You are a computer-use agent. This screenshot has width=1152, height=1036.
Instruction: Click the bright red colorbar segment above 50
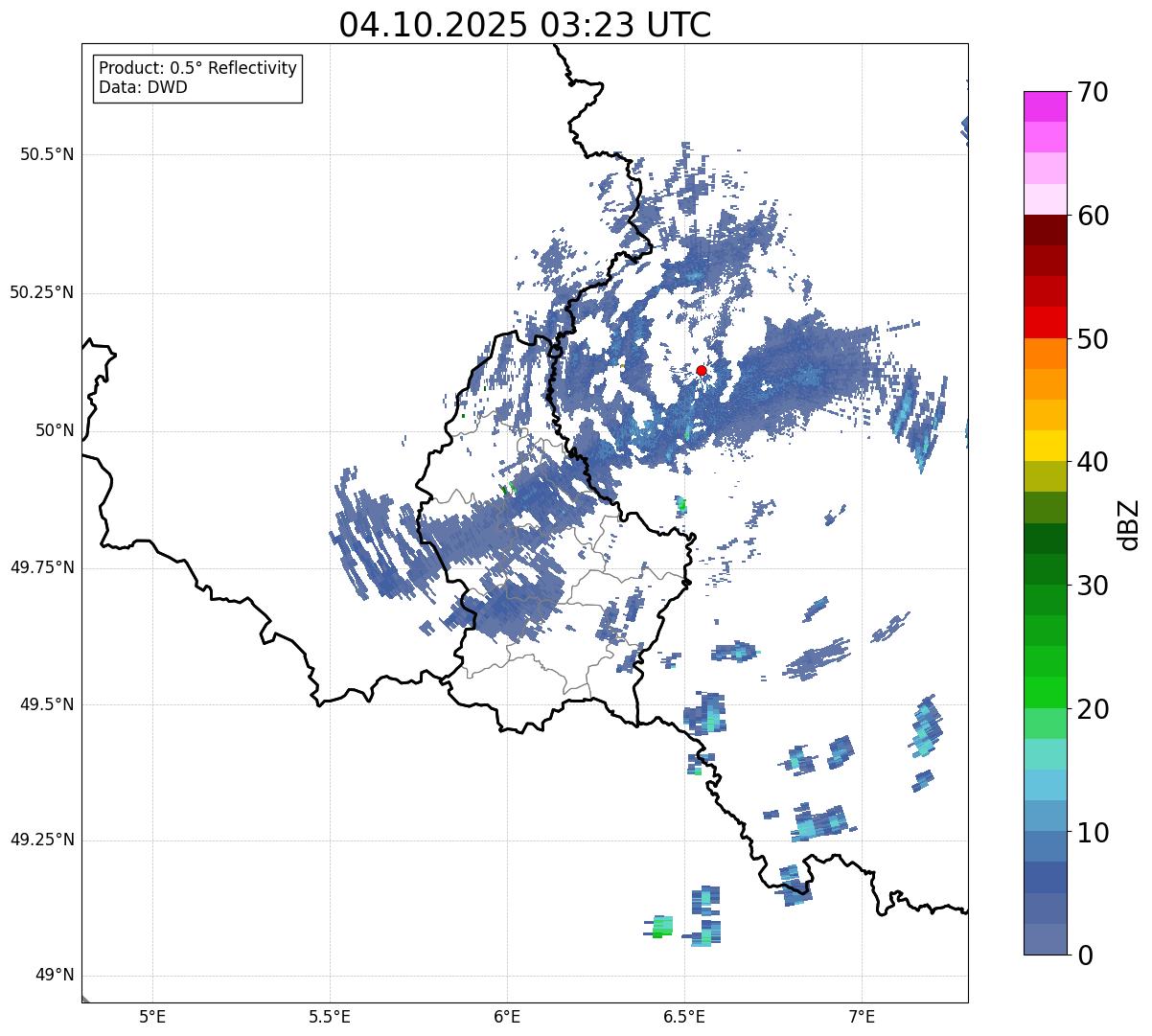[x=1046, y=323]
